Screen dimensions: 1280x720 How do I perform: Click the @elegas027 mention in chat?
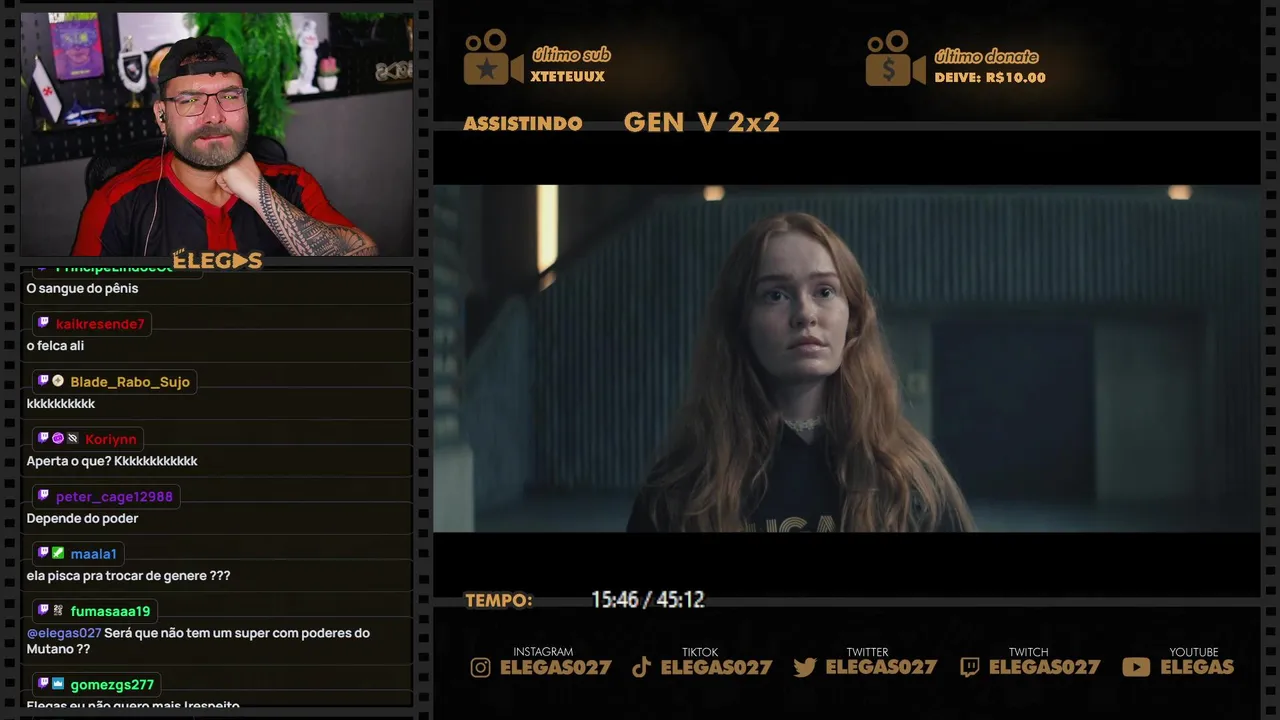(64, 633)
